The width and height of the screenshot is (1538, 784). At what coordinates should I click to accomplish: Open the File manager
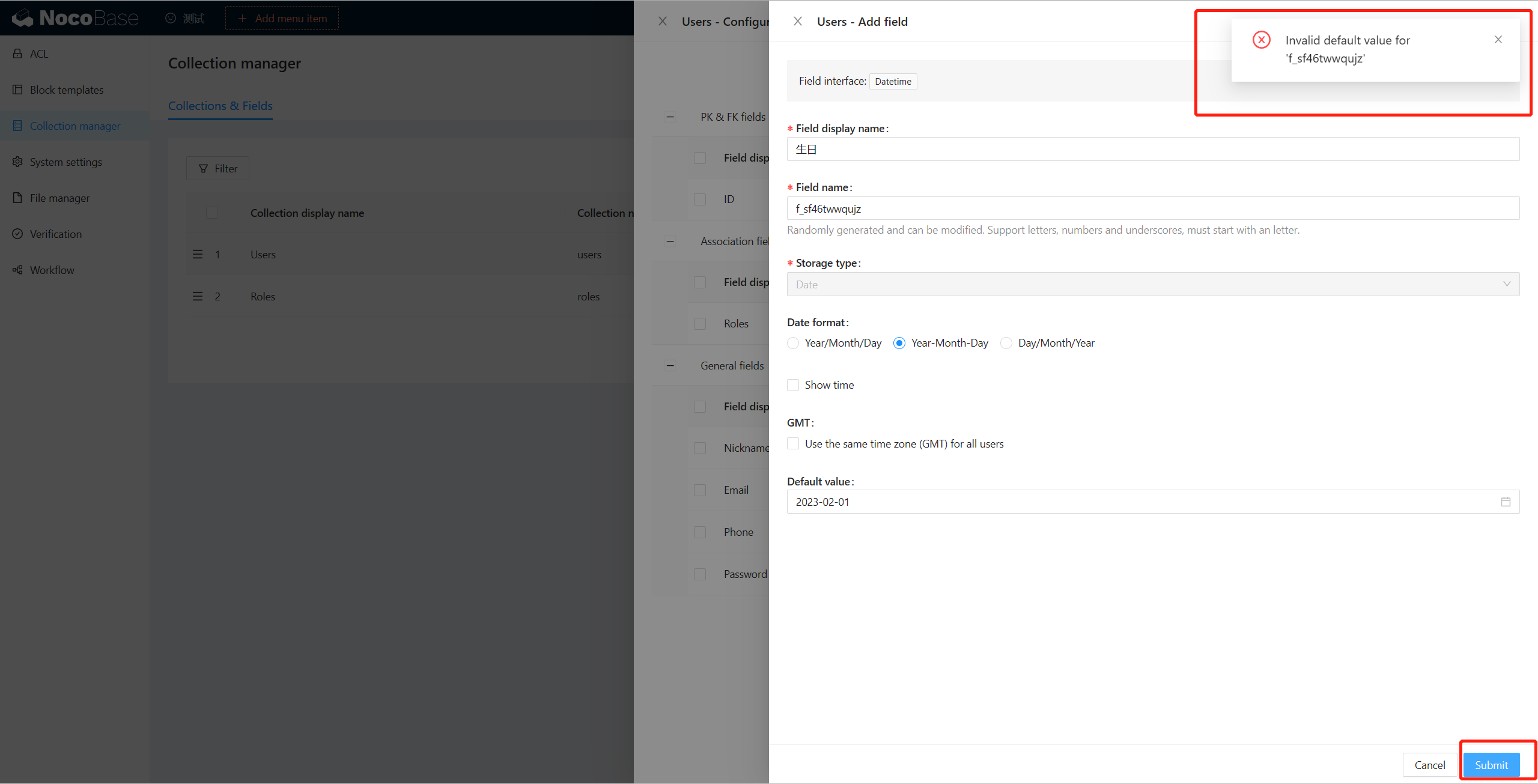(59, 198)
